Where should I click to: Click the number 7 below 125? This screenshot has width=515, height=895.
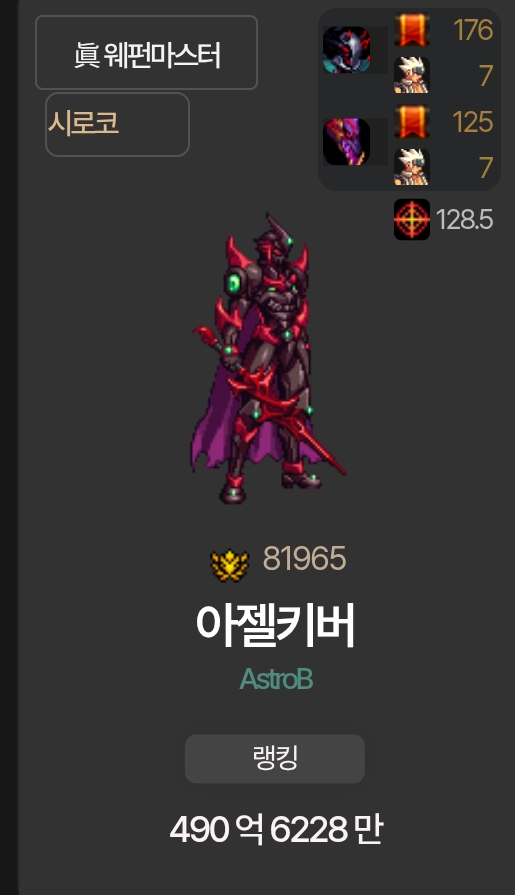pos(486,167)
